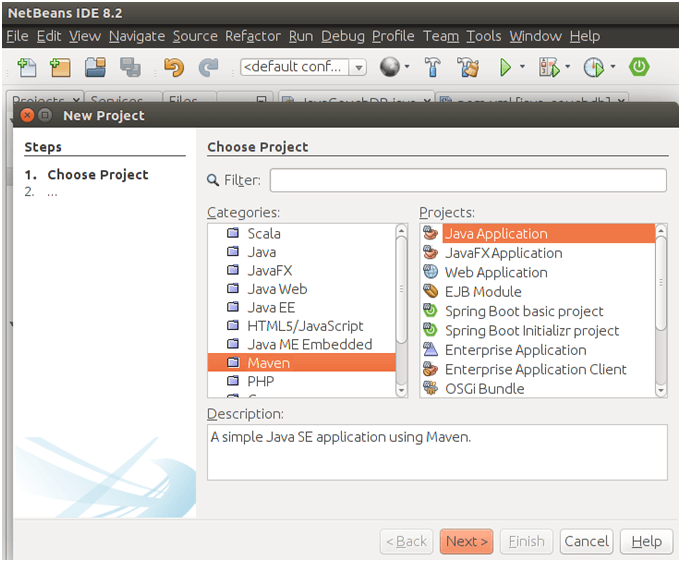Select the JavaFX category

click(302, 271)
